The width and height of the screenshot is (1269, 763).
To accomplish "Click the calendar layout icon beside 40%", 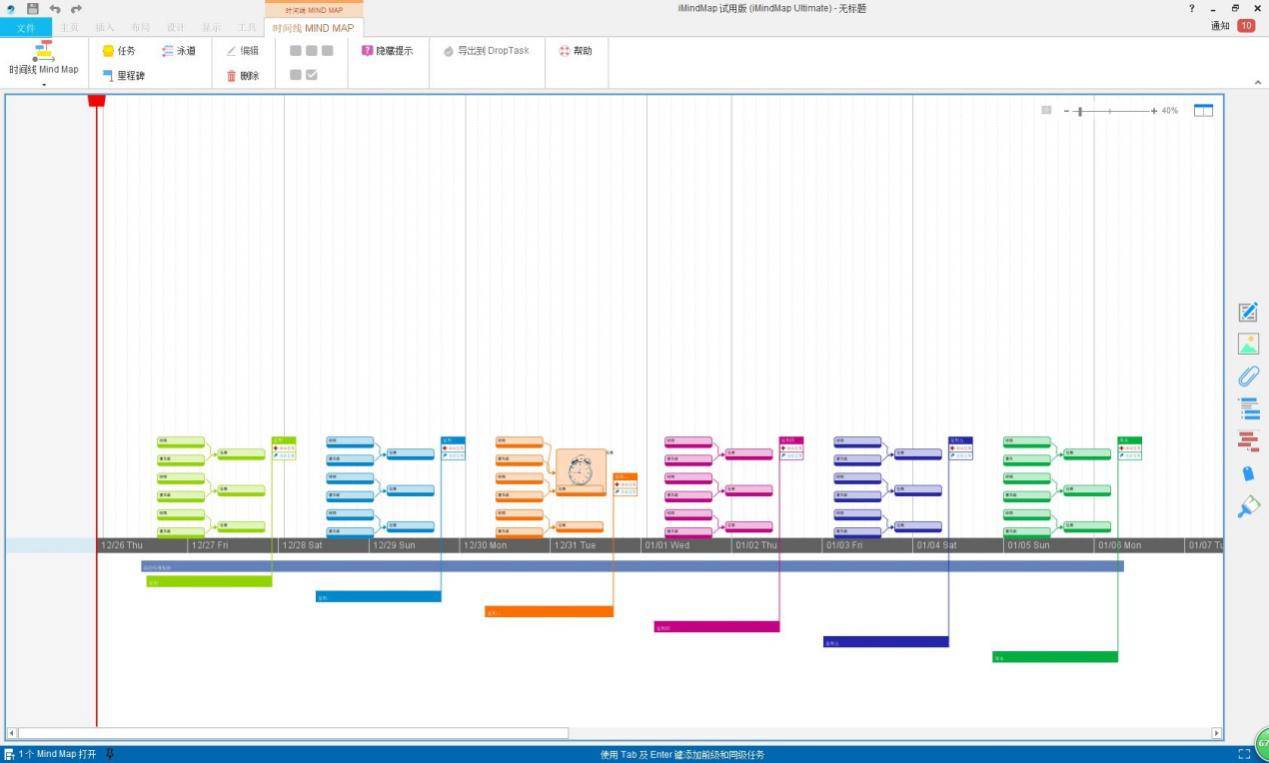I will tap(1203, 110).
